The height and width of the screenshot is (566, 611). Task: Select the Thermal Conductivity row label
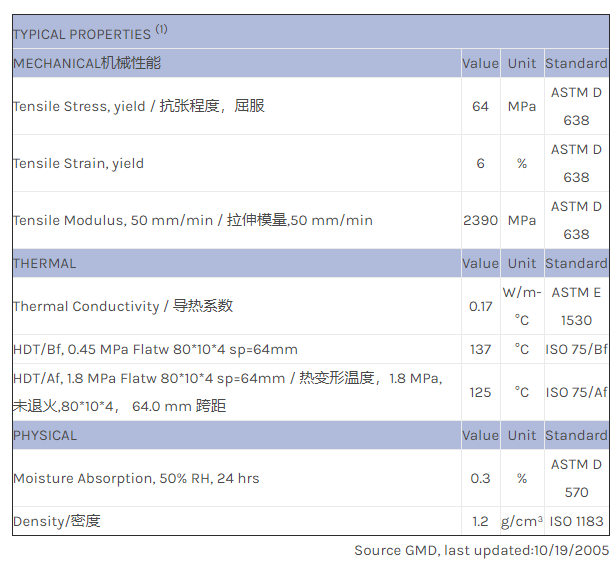point(124,306)
